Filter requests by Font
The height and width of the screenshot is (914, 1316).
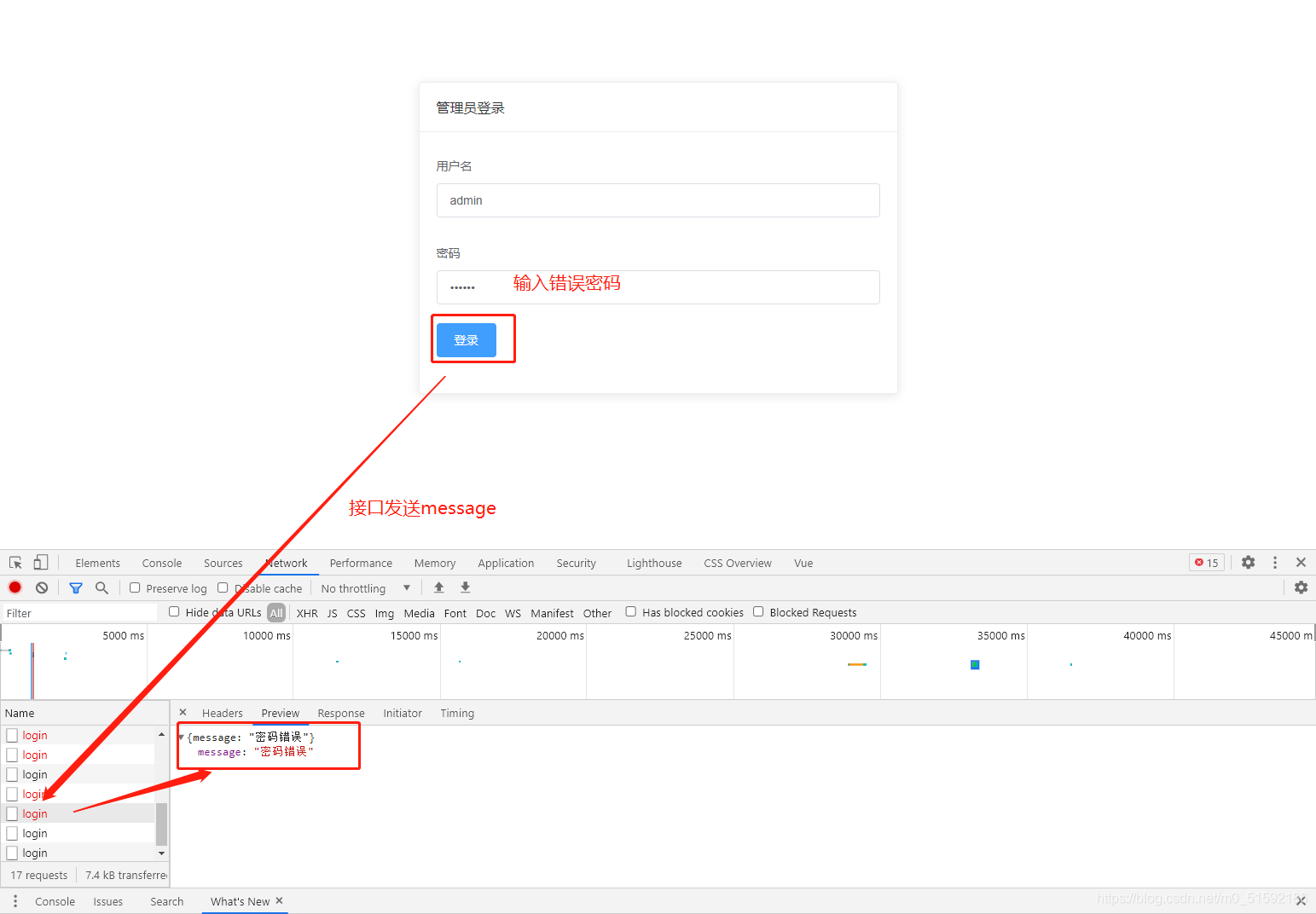point(455,613)
